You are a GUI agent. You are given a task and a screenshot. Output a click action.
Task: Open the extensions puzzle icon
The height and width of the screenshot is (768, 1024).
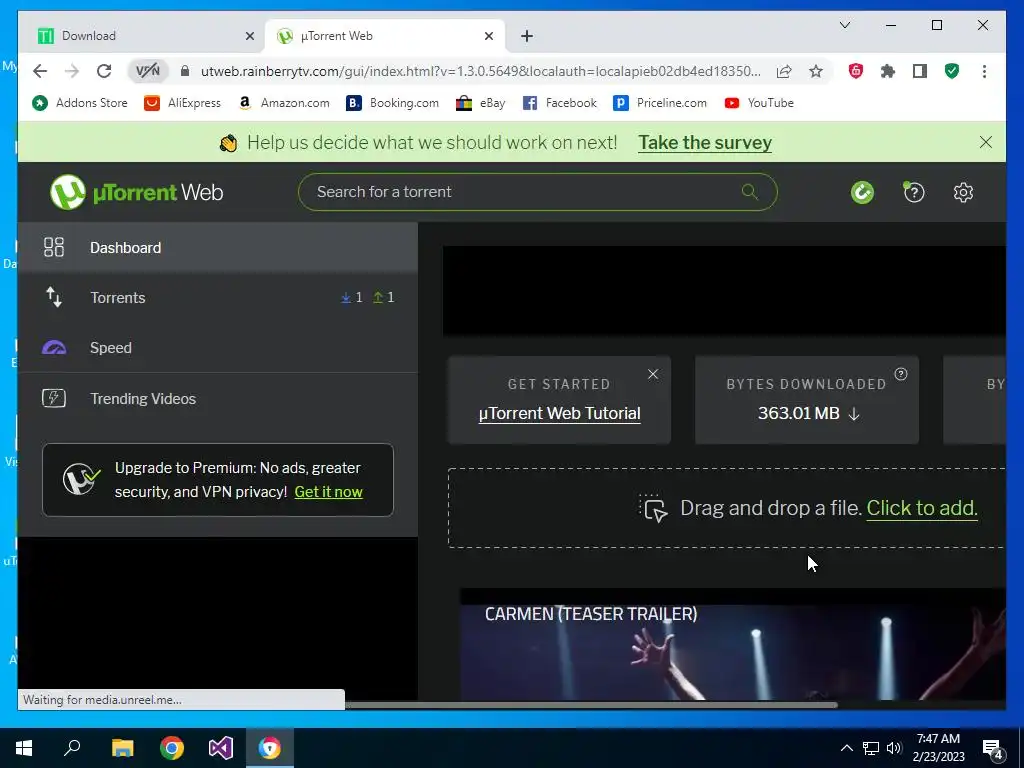point(888,71)
